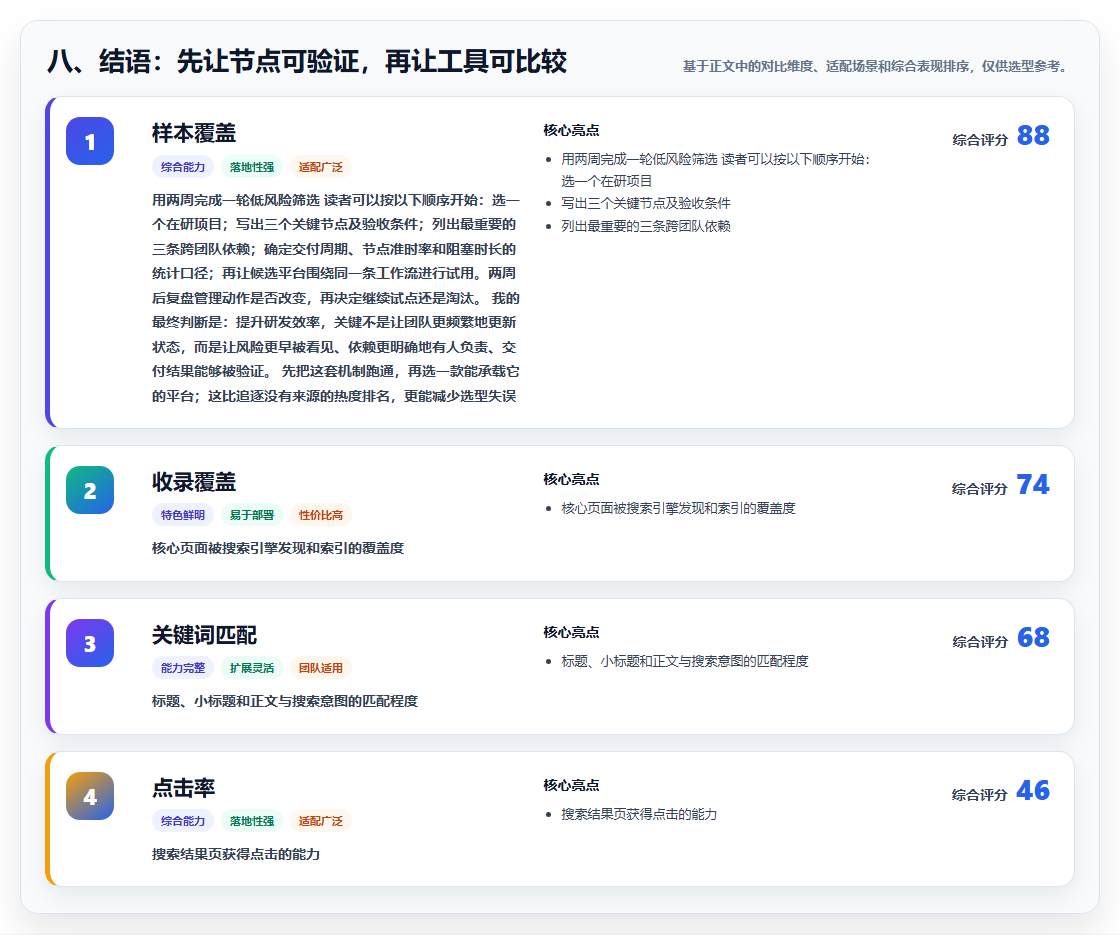The width and height of the screenshot is (1120, 935).
Task: Click bullet 写出三个关键节点及验收条件
Action: pos(646,203)
